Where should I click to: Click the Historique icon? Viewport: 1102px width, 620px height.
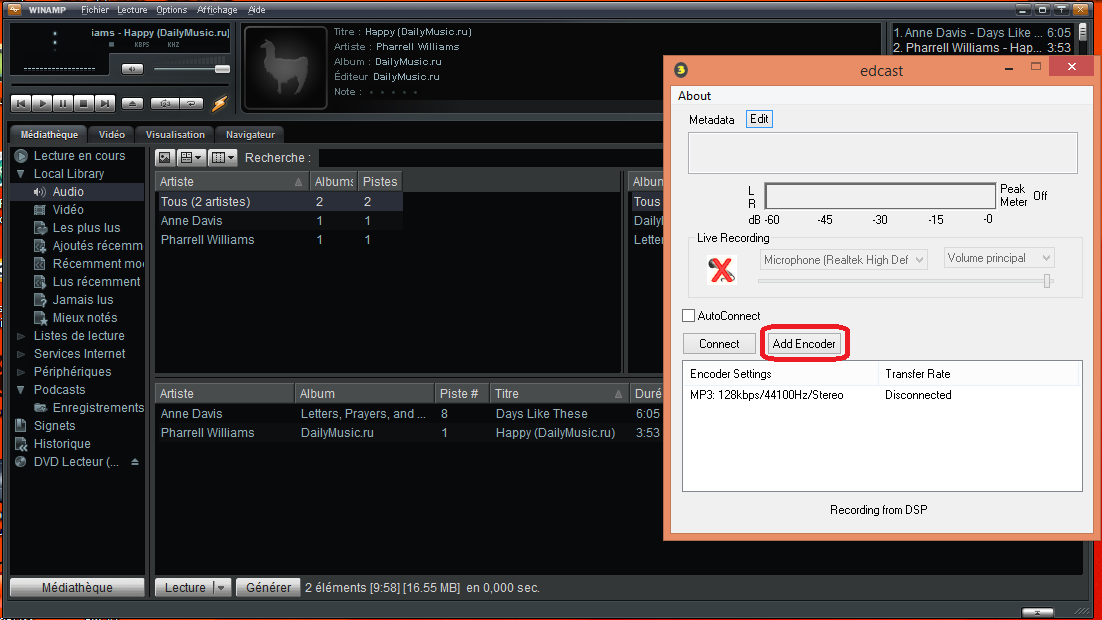pos(21,444)
